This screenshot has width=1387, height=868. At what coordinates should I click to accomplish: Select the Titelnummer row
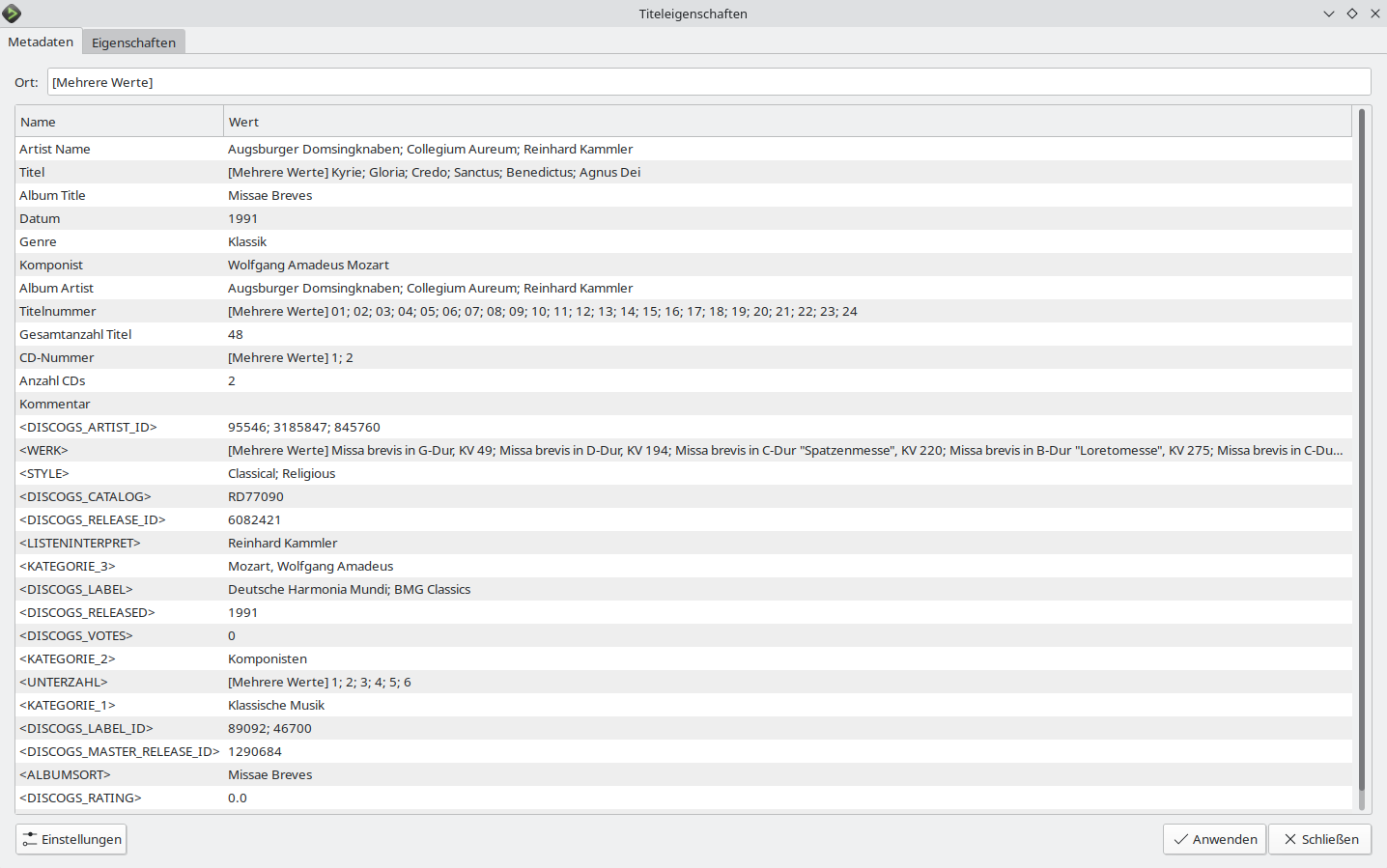point(684,311)
